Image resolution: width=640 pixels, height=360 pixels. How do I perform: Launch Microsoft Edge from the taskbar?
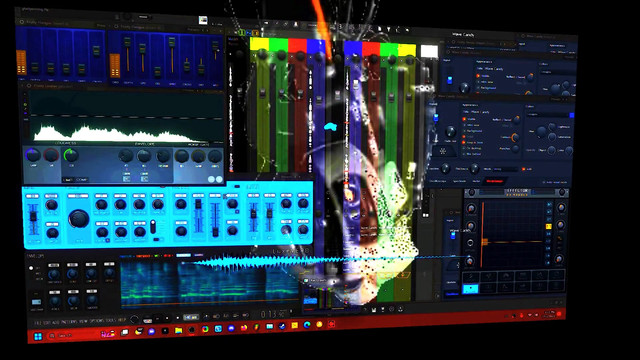point(307,324)
